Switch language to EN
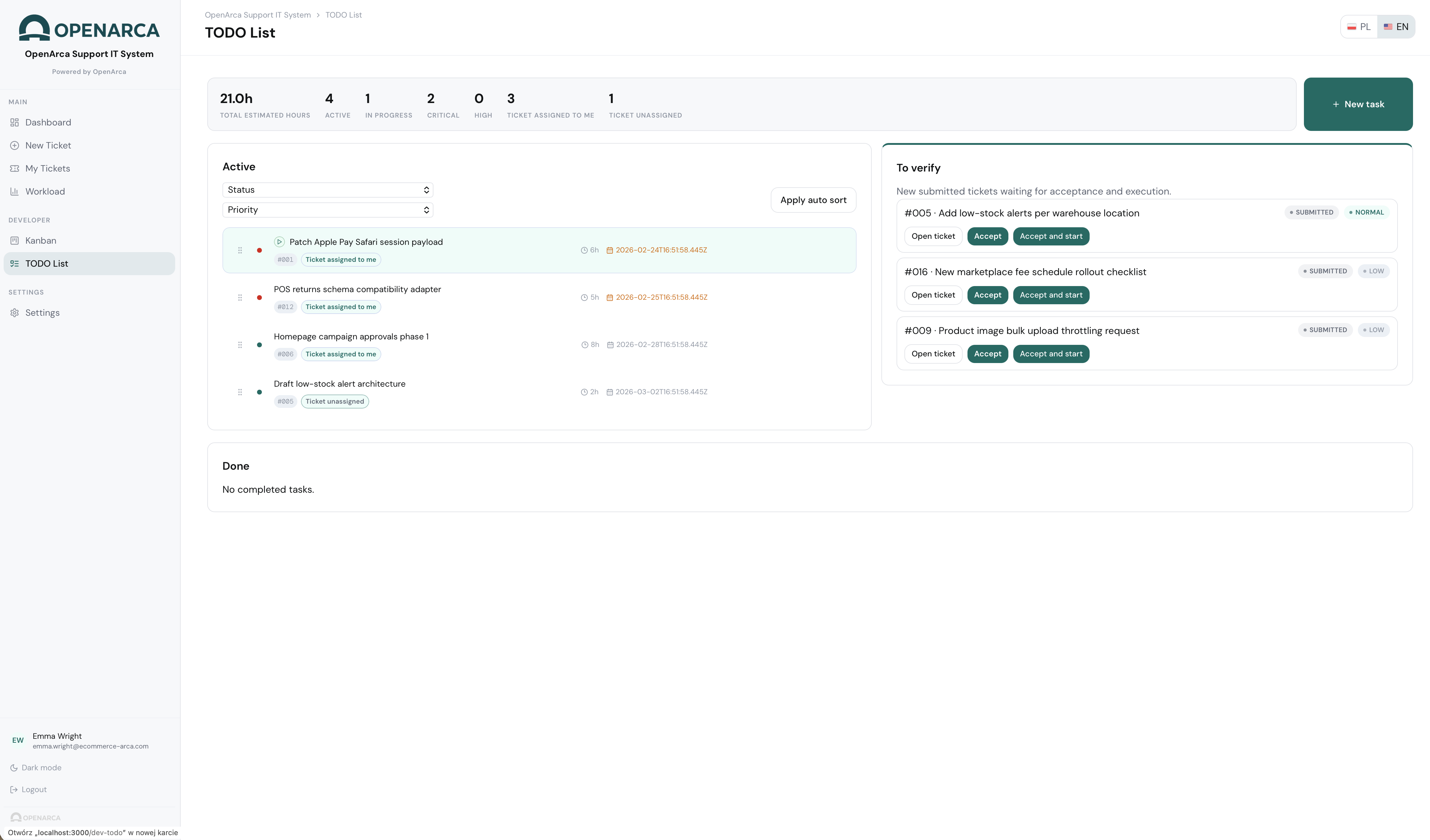Screen dimensions: 1430x840 tap(1396, 27)
